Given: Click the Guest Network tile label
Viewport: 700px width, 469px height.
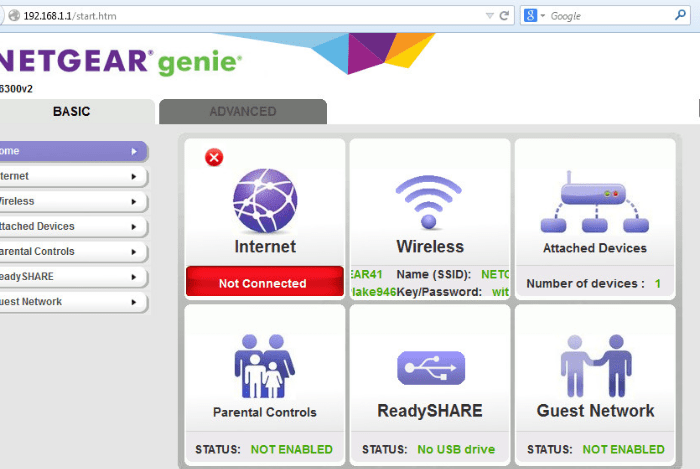Looking at the screenshot, I should point(596,411).
